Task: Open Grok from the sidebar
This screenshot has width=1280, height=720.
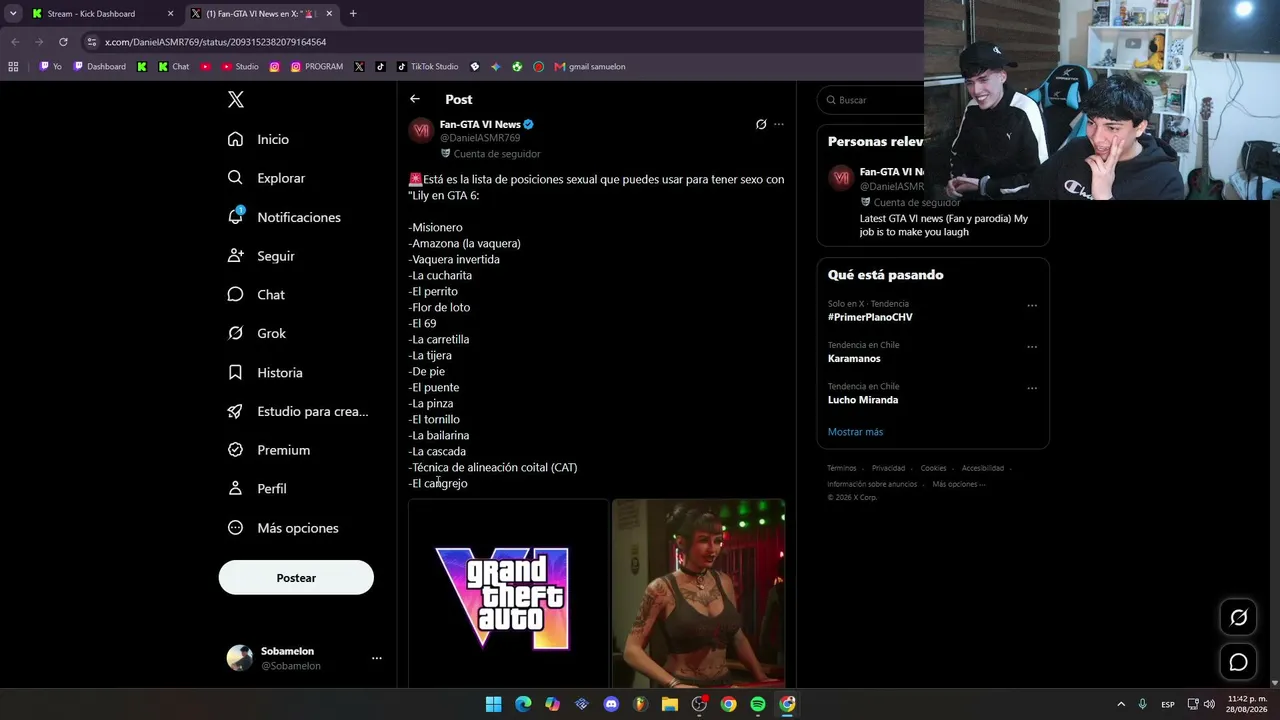Action: 256,333
